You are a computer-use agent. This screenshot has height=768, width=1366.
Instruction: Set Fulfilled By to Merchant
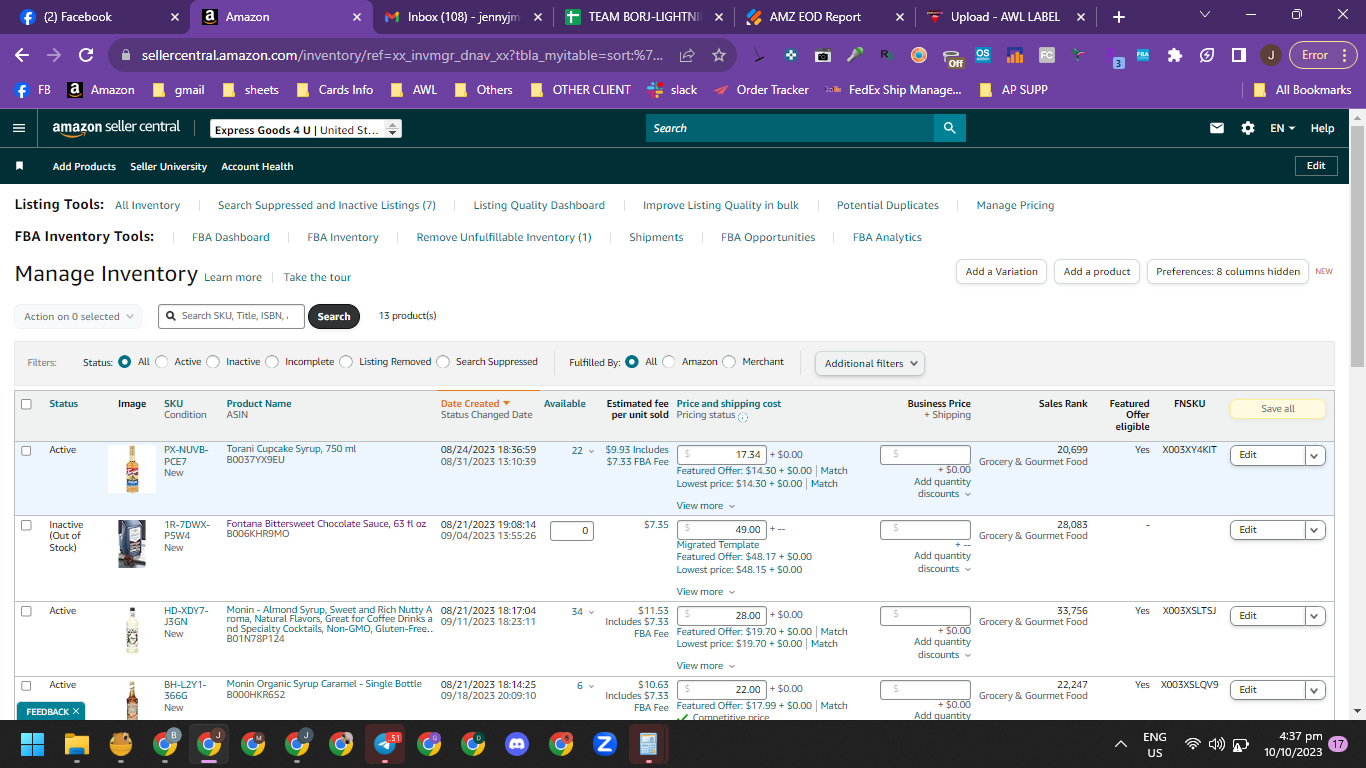coord(729,362)
